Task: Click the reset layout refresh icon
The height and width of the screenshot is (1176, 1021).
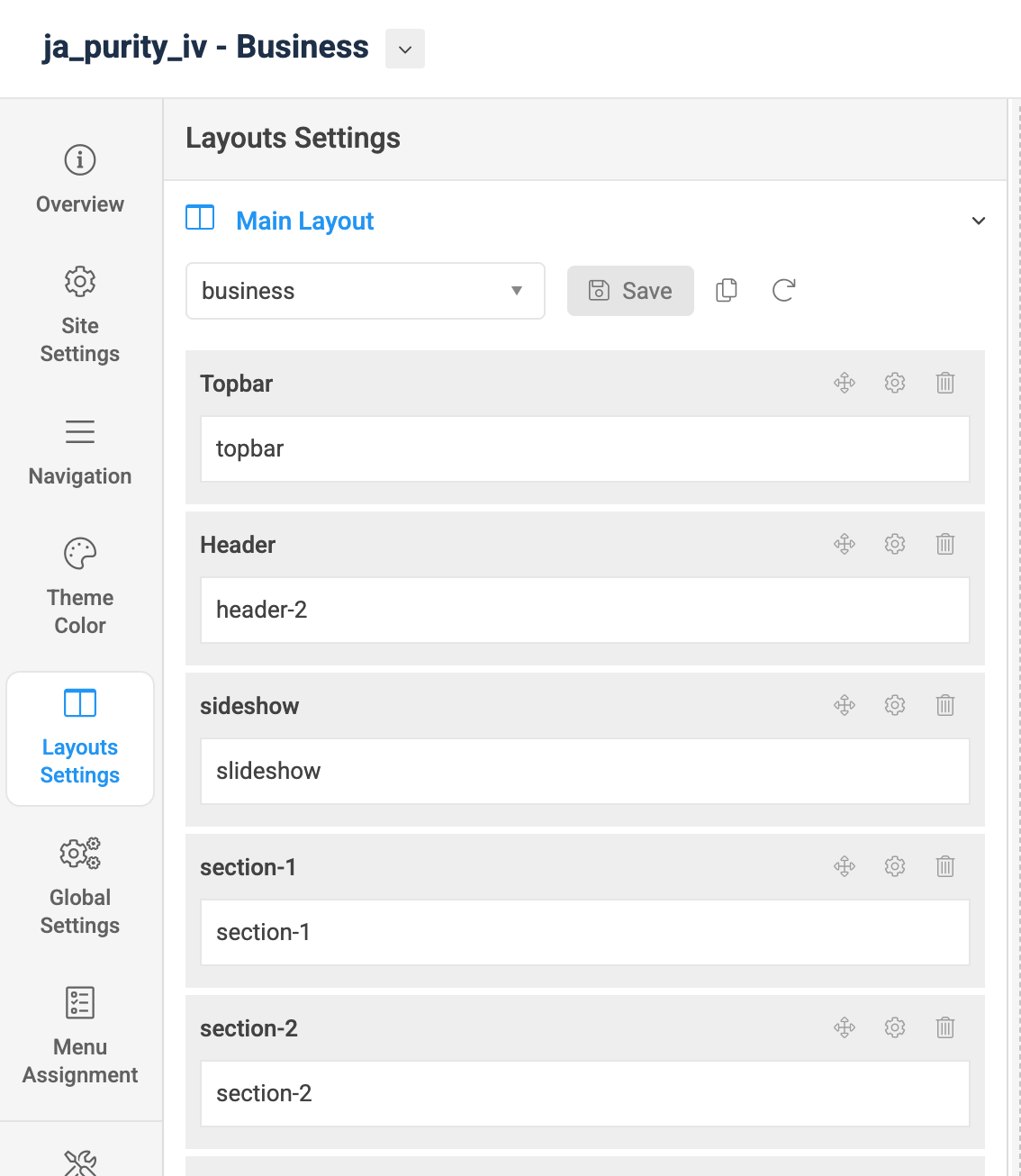Action: pos(784,290)
